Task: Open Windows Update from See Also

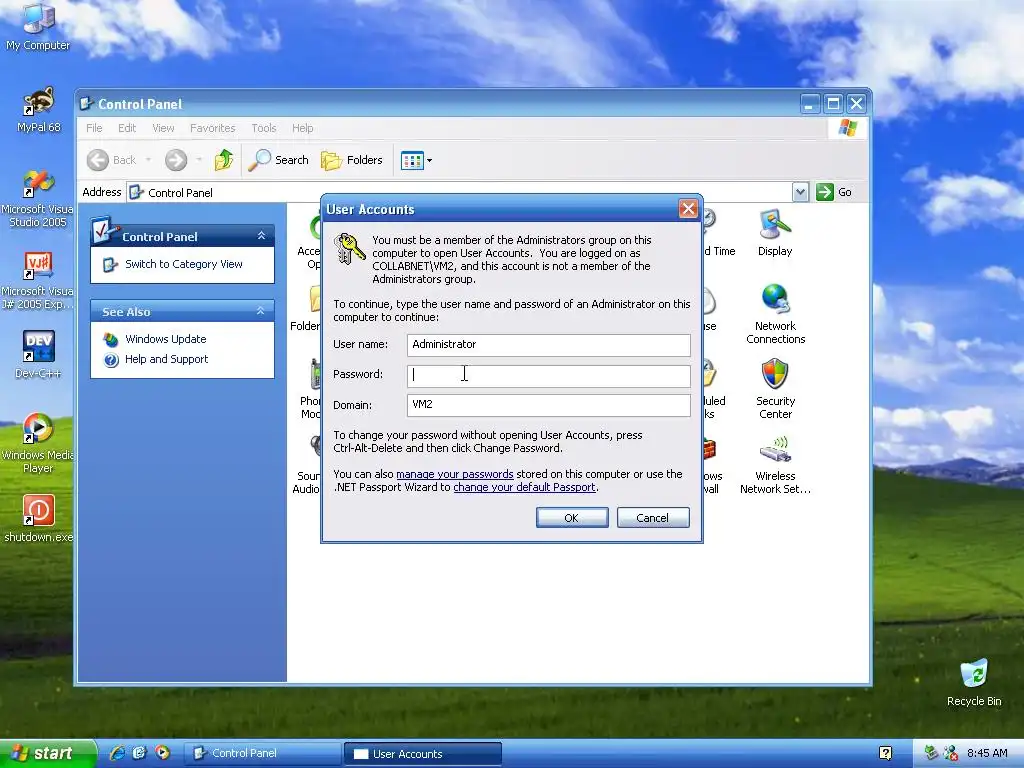Action: point(165,340)
